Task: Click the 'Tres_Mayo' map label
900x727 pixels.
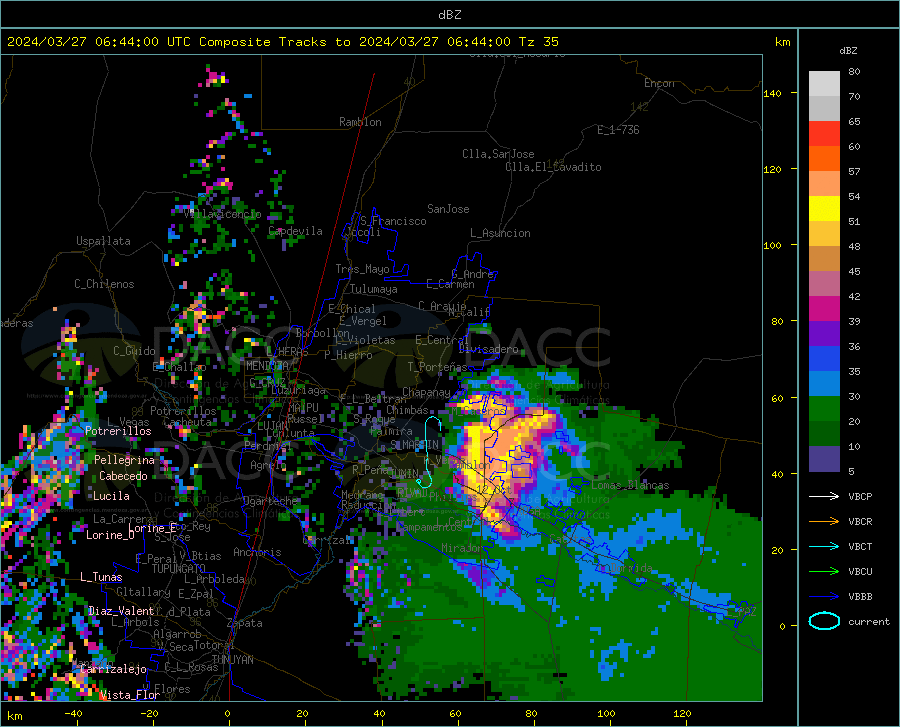Action: tap(362, 269)
